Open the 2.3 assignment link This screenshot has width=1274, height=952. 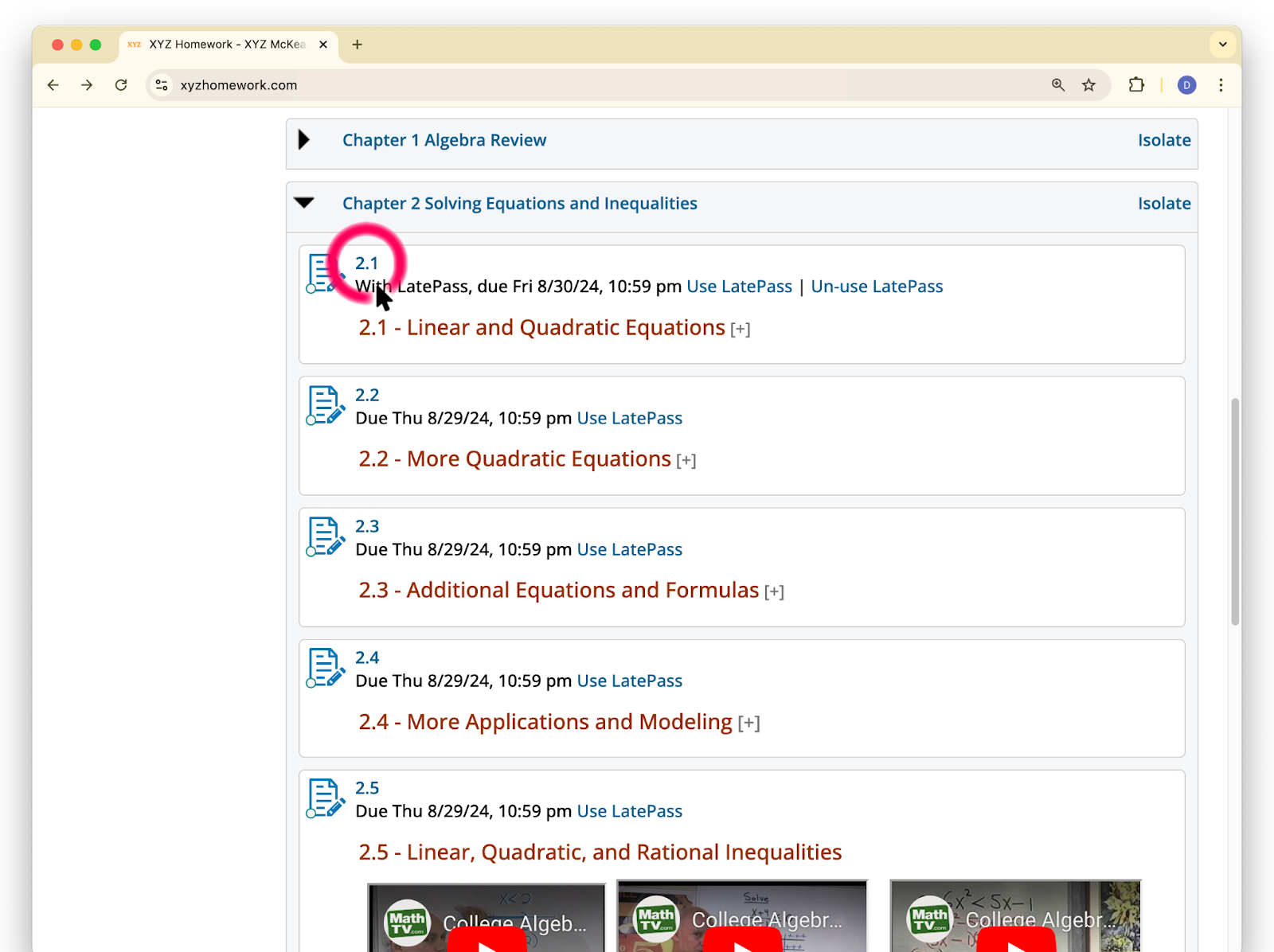tap(367, 526)
